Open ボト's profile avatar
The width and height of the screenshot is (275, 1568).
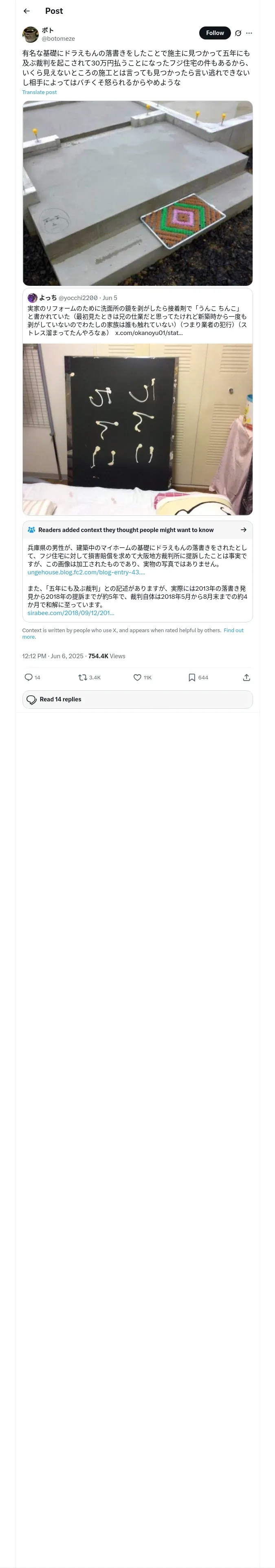31,34
